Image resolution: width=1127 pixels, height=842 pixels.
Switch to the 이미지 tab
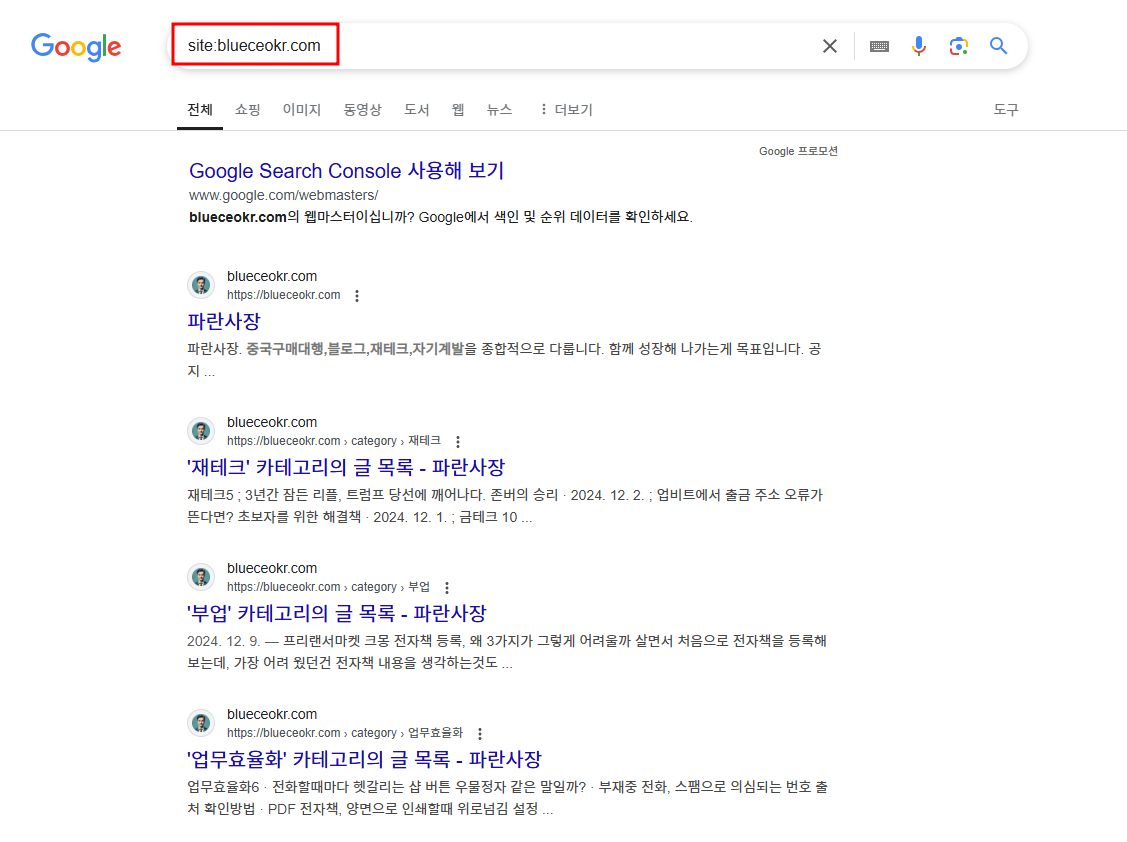click(x=301, y=109)
